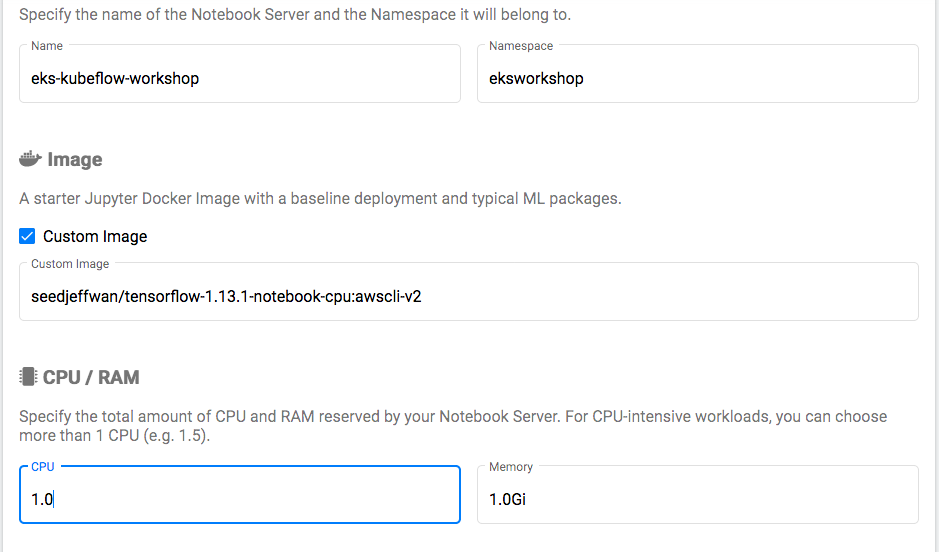The image size is (939, 552).
Task: Click the Namespace field containing eksworkshop
Action: [697, 78]
